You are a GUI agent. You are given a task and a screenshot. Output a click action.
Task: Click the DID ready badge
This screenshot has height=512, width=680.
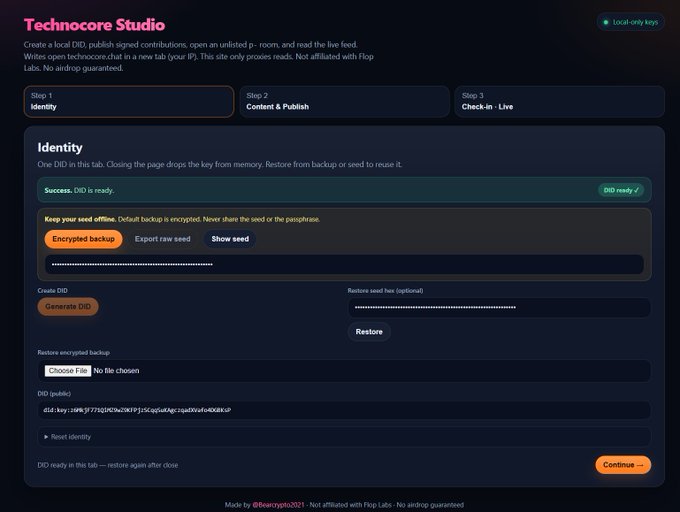pos(621,190)
